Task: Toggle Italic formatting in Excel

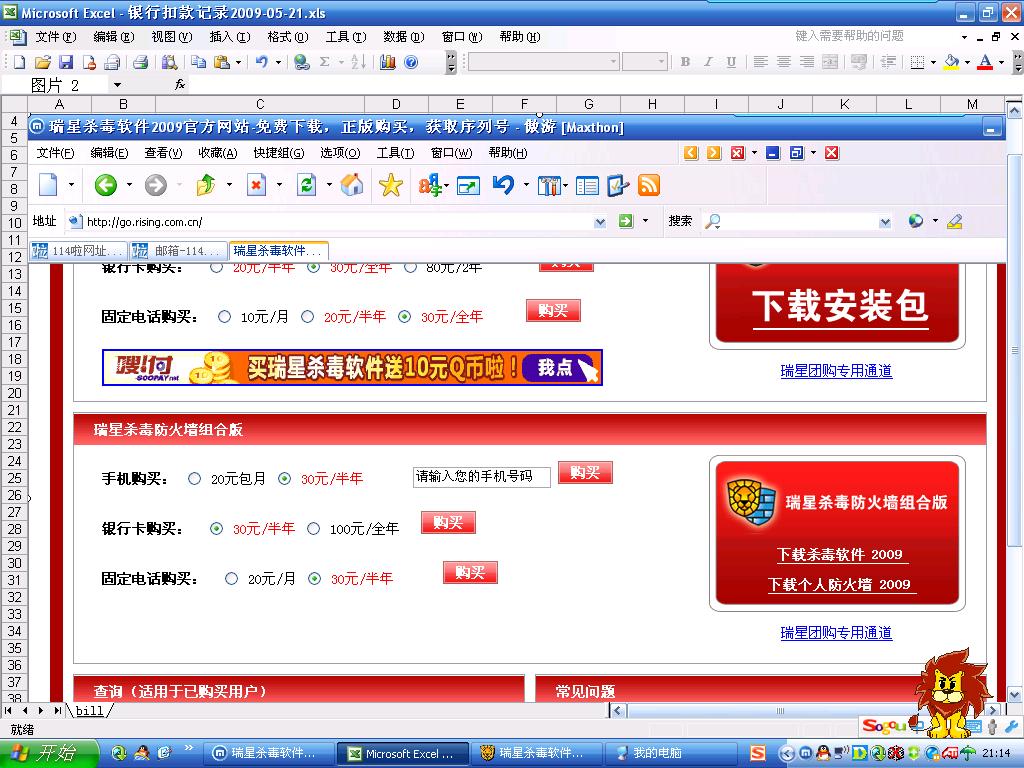Action: [x=708, y=62]
